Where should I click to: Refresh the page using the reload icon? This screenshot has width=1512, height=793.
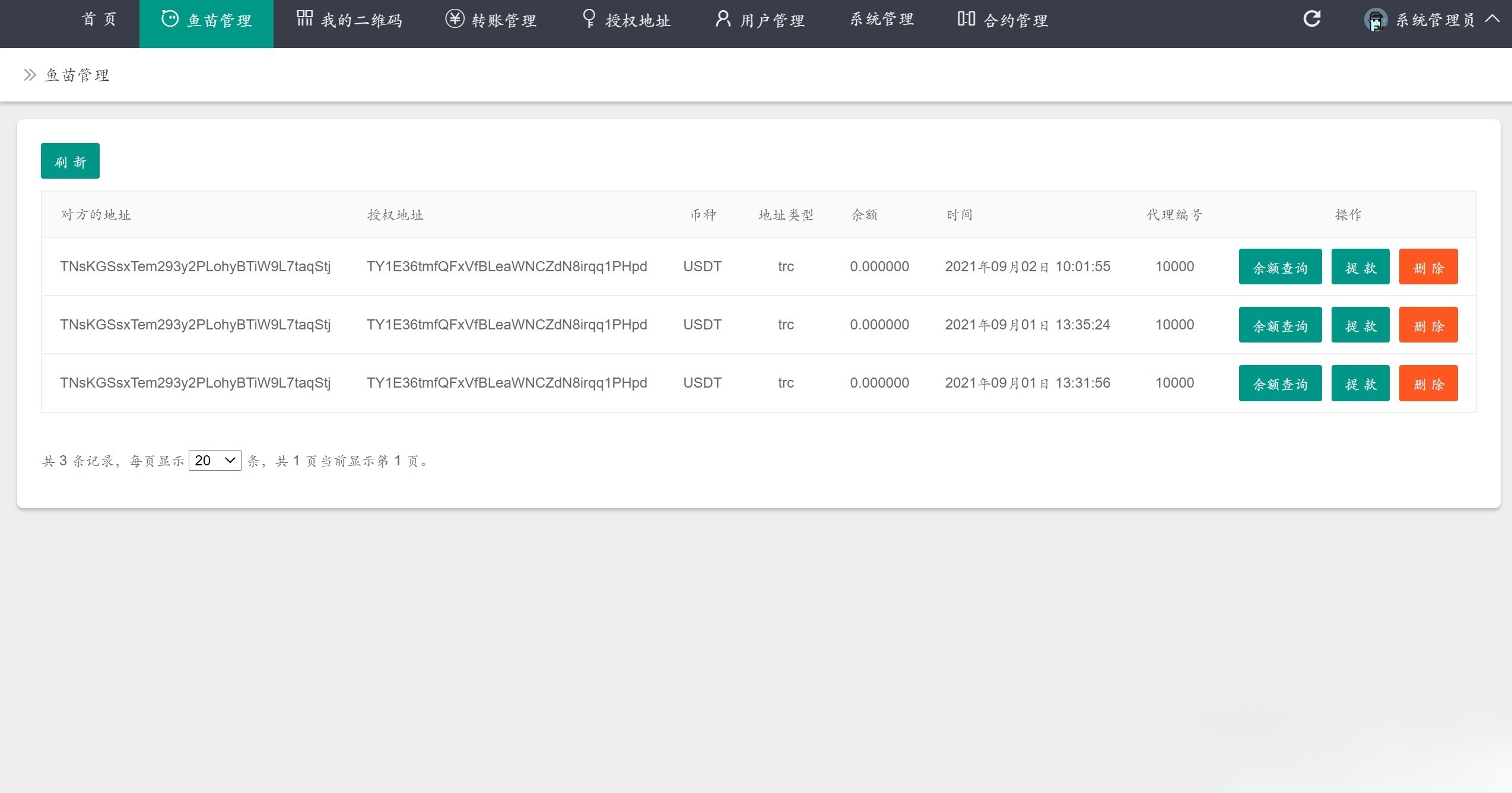(x=1312, y=18)
